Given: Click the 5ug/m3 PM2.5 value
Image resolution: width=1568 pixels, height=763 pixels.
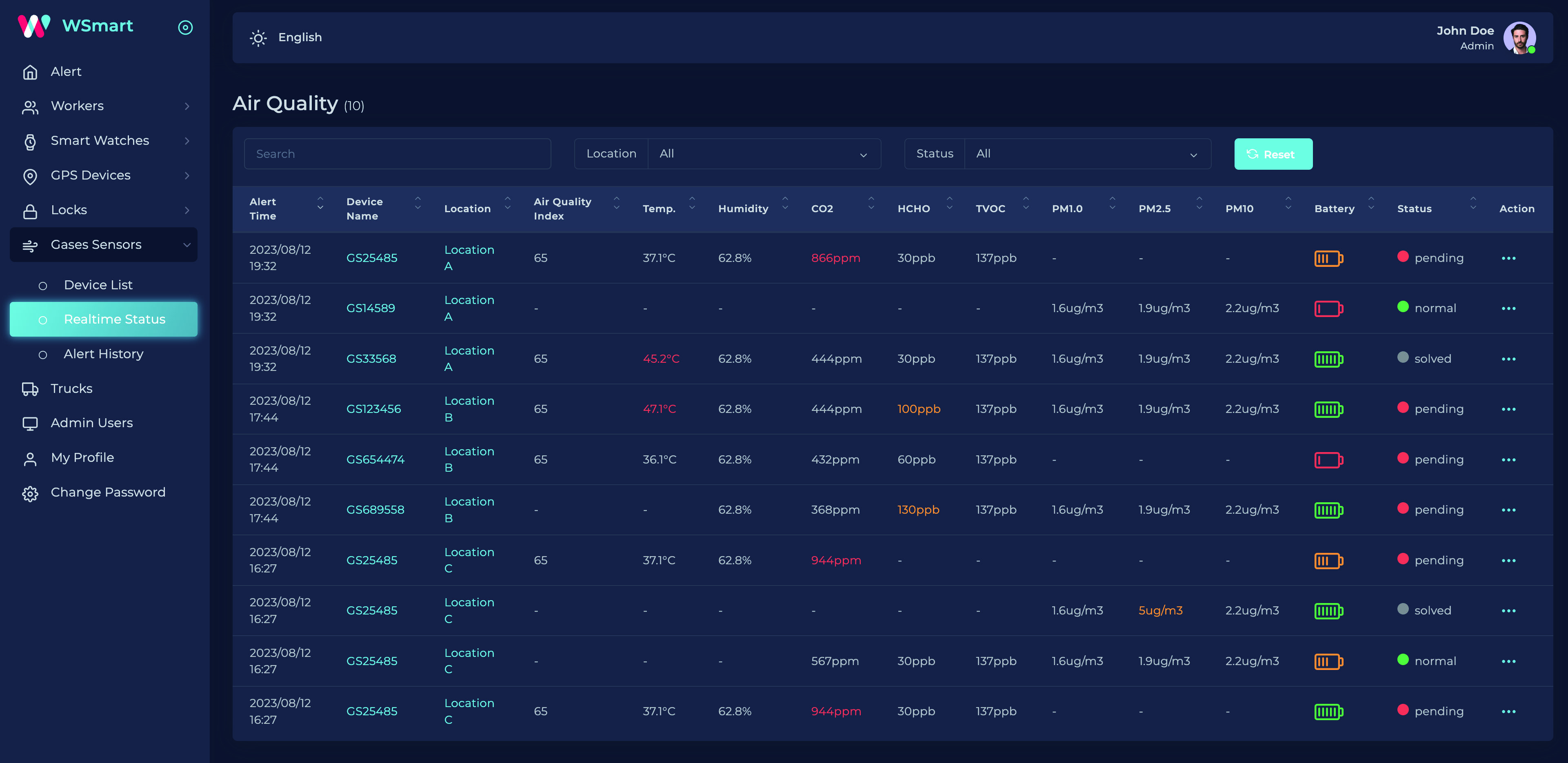Looking at the screenshot, I should (1160, 610).
